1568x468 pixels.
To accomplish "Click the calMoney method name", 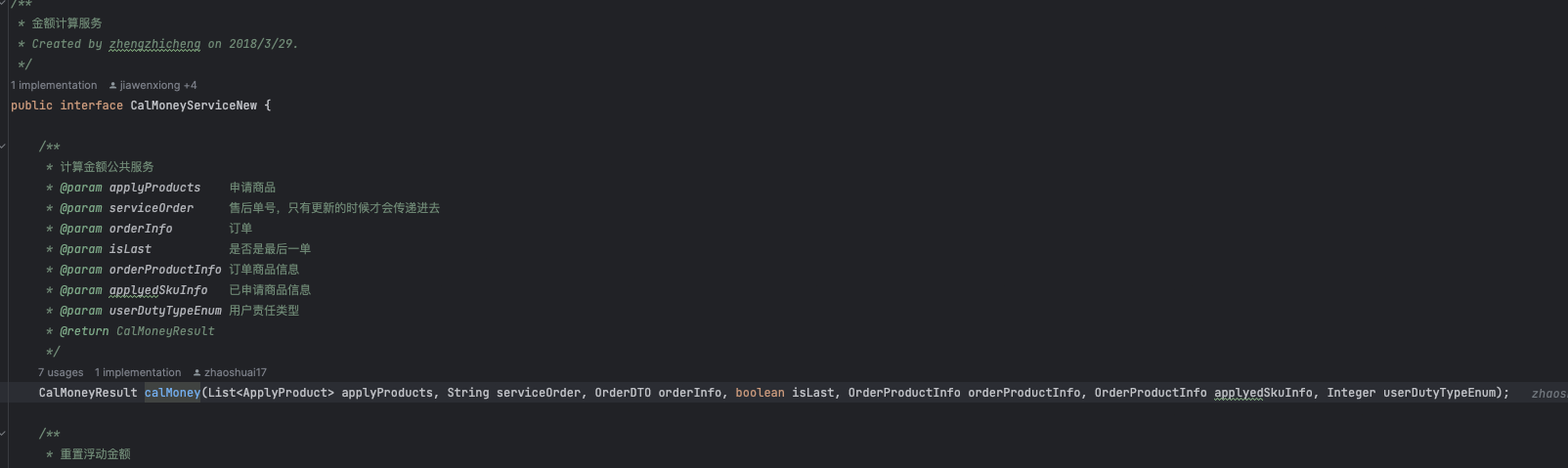I will click(x=172, y=393).
